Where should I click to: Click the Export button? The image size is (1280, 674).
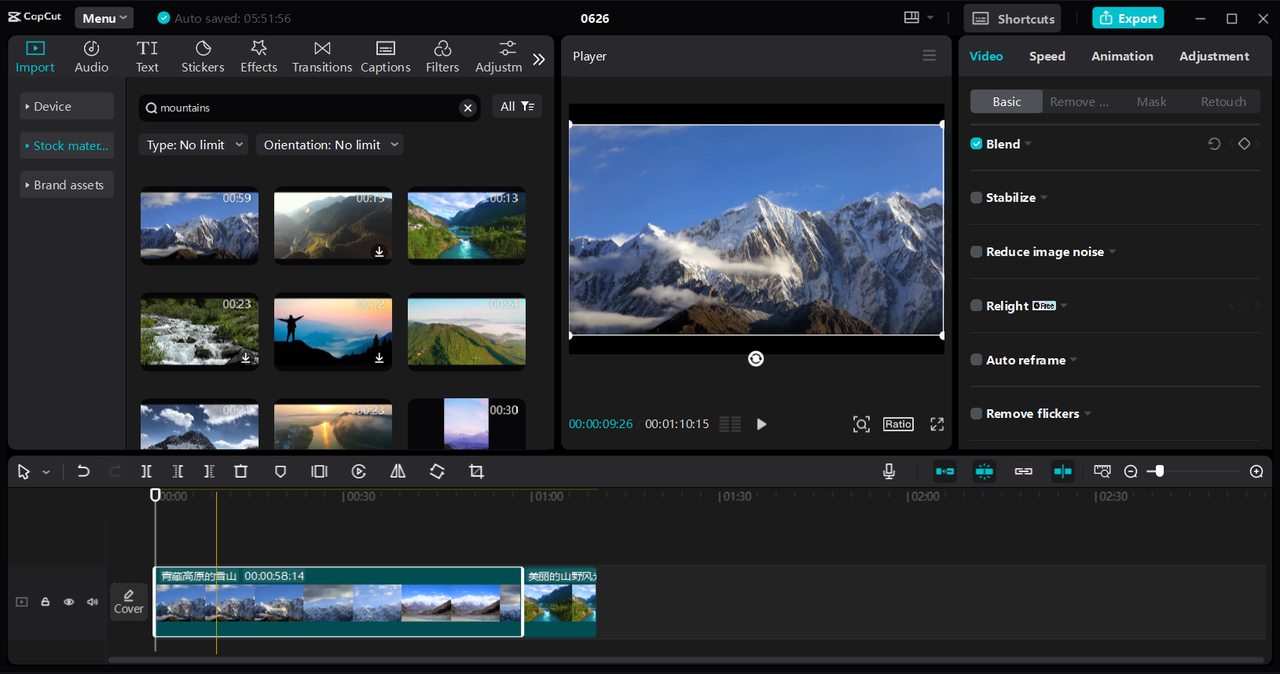pyautogui.click(x=1129, y=18)
